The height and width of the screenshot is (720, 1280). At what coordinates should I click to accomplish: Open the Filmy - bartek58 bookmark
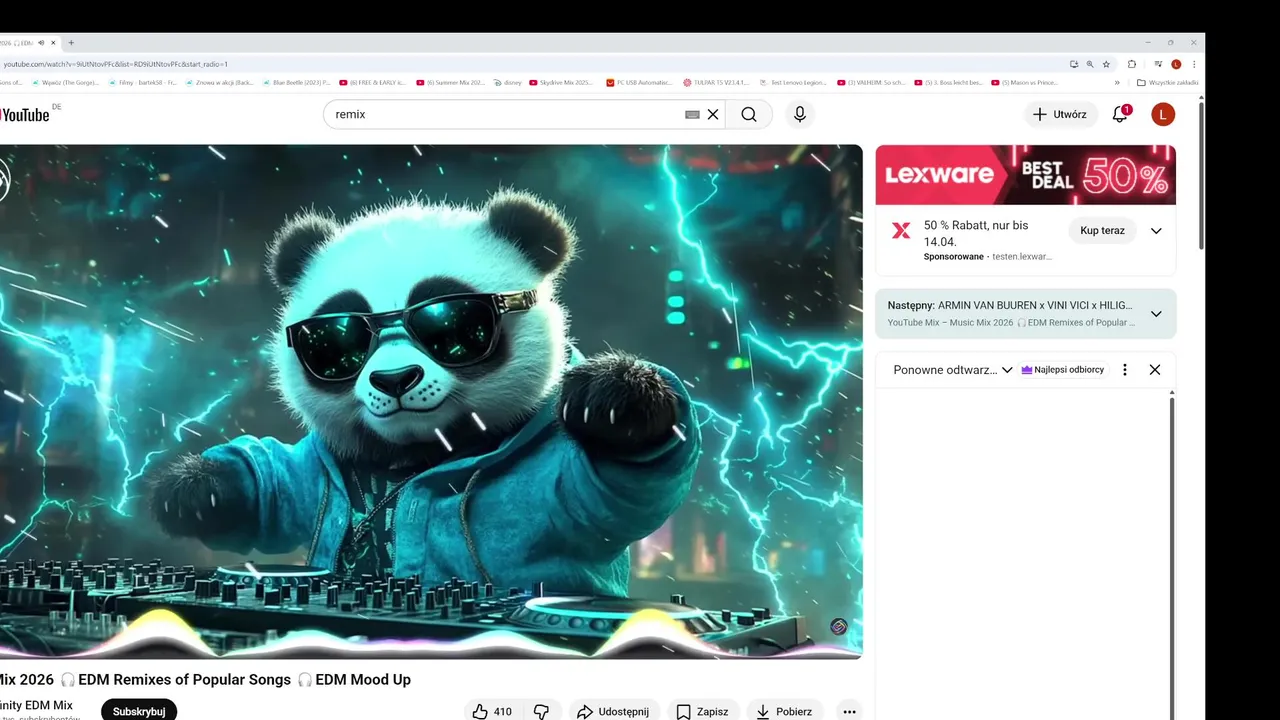[x=143, y=82]
